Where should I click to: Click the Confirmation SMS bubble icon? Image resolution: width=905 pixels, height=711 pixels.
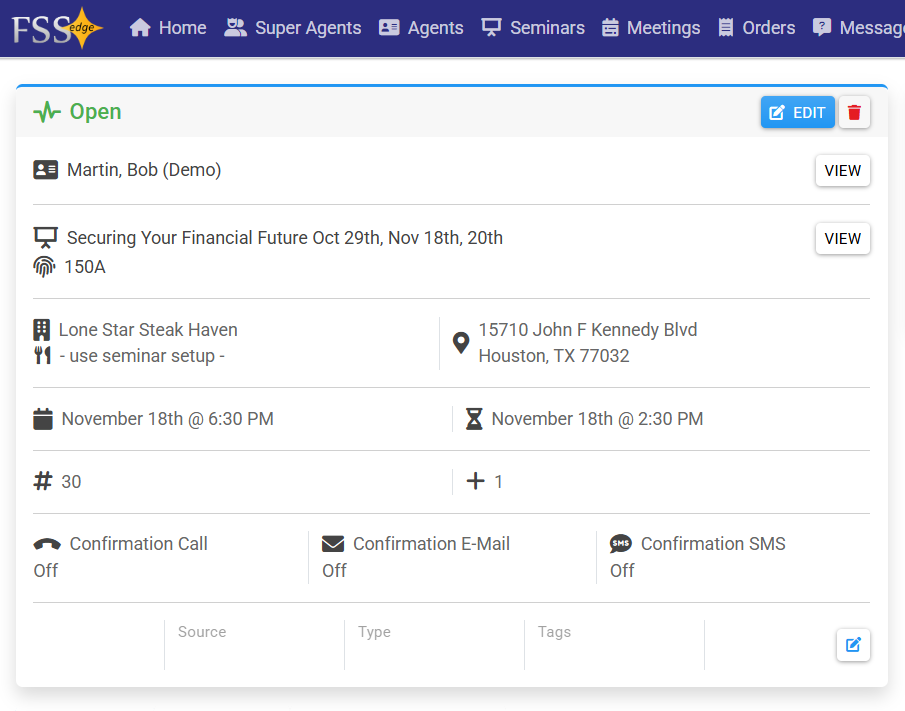[621, 544]
